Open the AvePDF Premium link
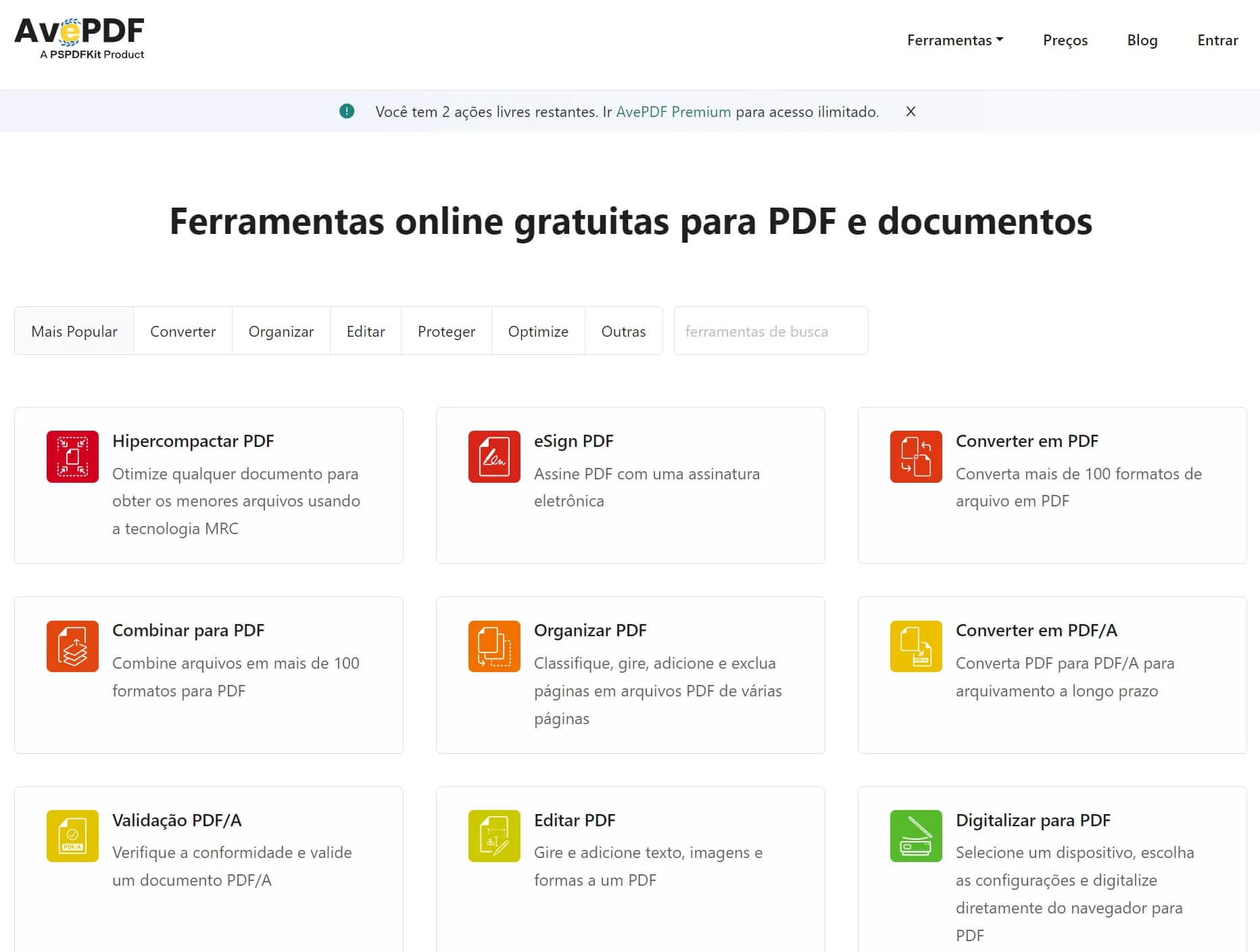The height and width of the screenshot is (952, 1260). (673, 112)
